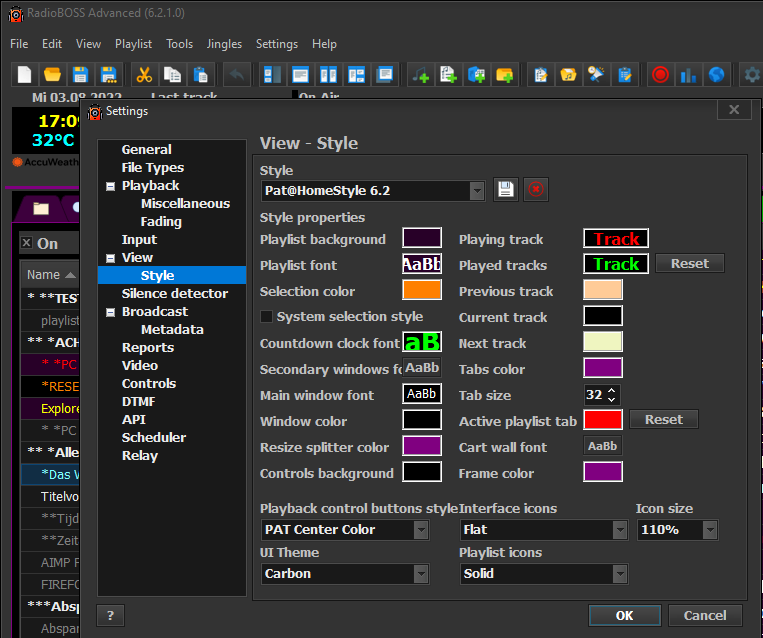
Task: Open the Tools menu
Action: point(180,44)
